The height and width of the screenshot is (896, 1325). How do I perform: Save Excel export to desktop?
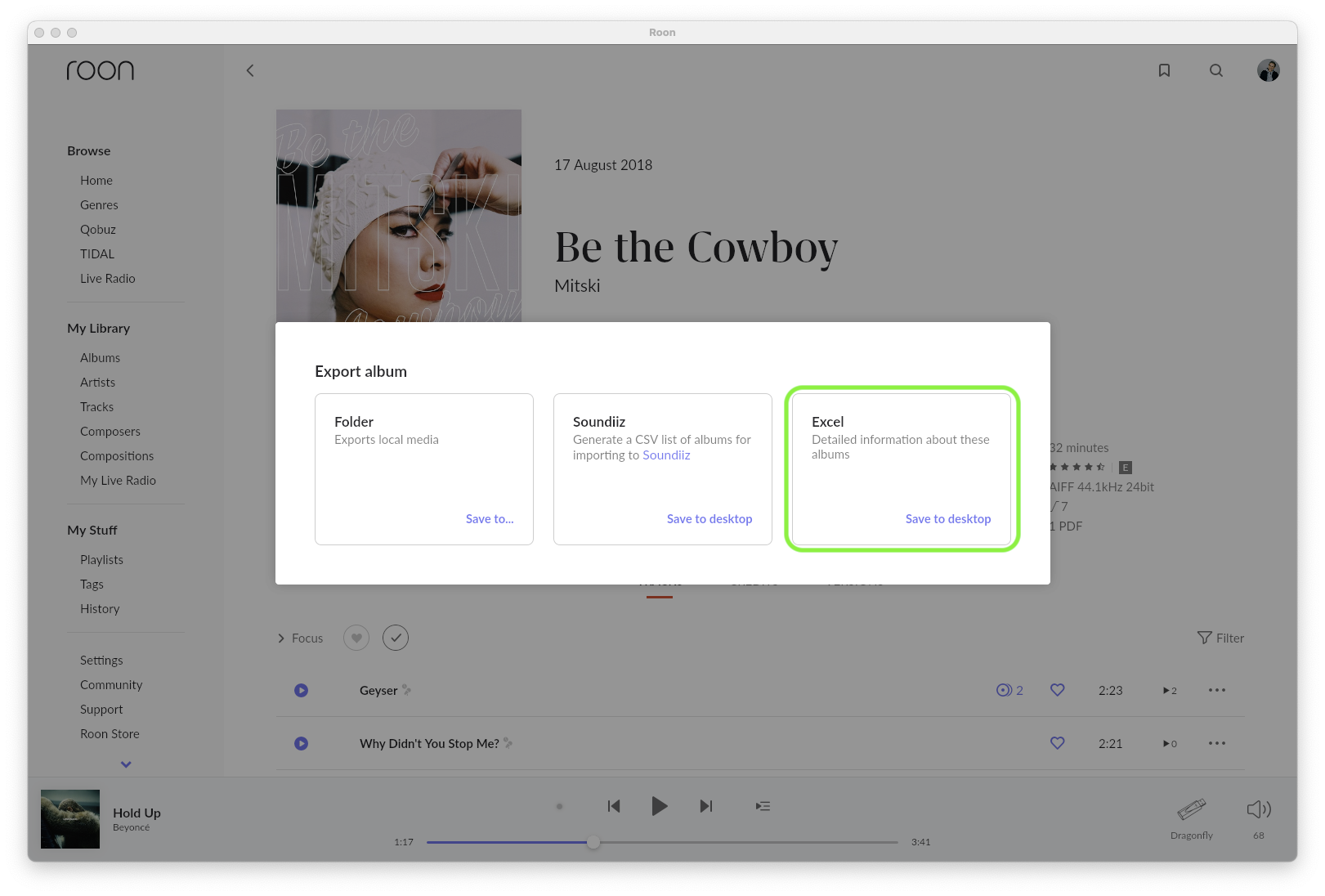[948, 519]
